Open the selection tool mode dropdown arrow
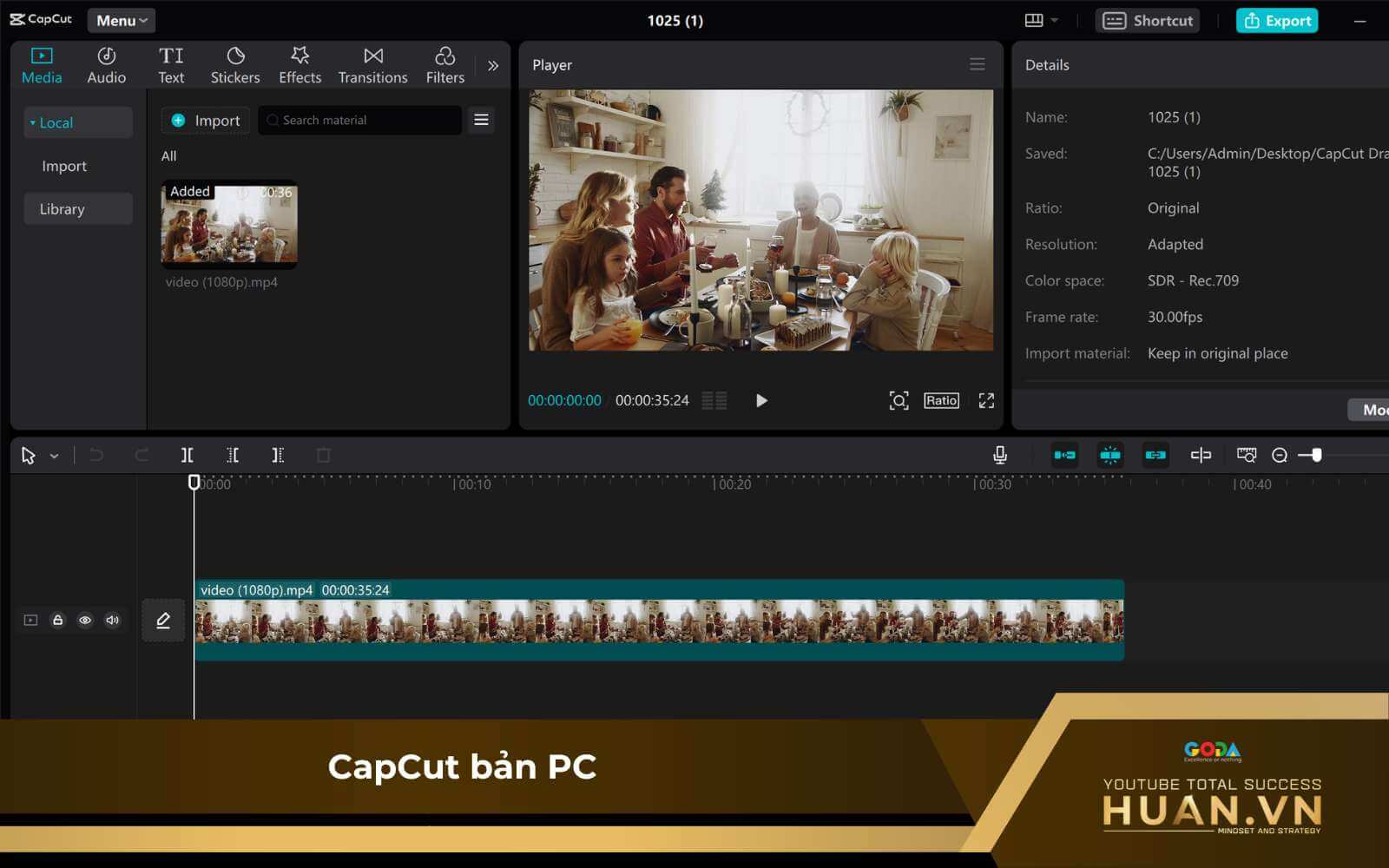Image resolution: width=1389 pixels, height=868 pixels. (x=54, y=456)
